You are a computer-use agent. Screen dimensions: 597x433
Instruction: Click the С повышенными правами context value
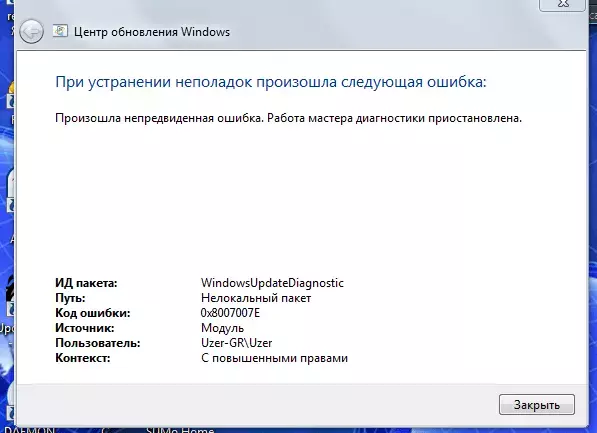274,358
